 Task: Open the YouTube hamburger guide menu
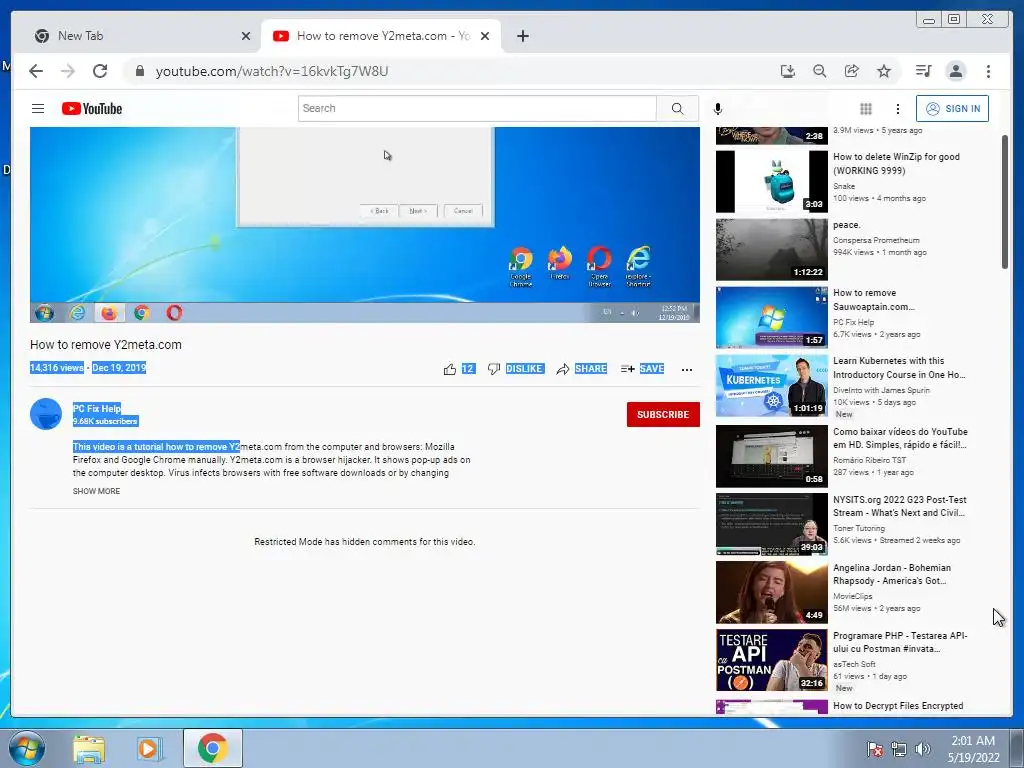[38, 108]
